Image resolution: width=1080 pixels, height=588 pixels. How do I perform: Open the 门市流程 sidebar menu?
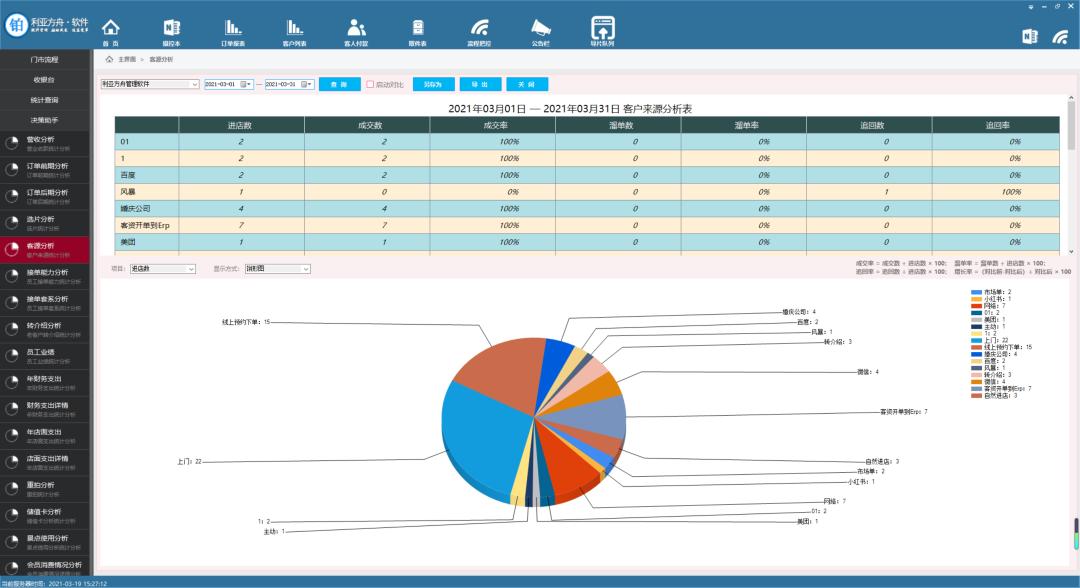45,60
